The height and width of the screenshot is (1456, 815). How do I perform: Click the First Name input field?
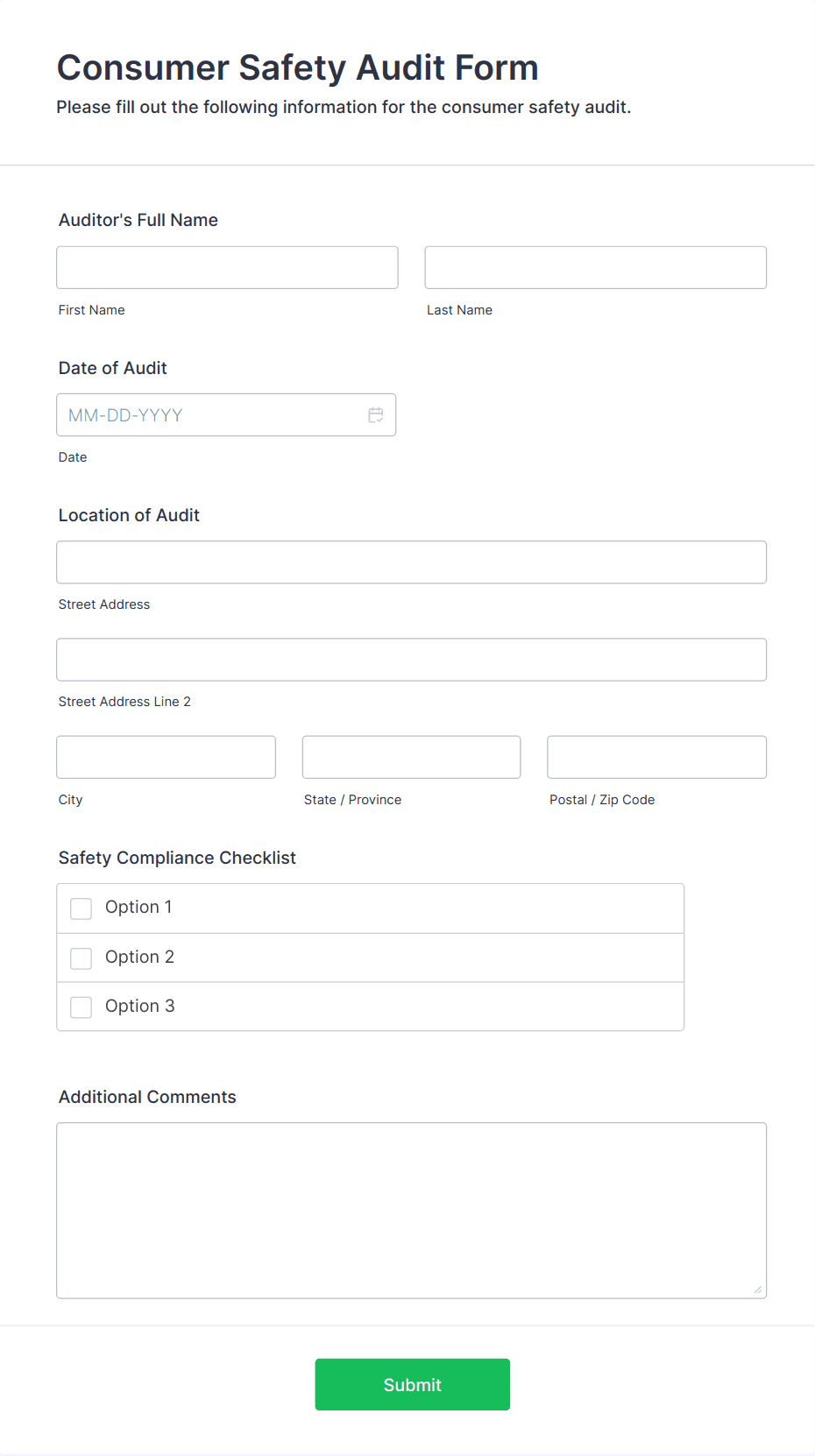point(227,267)
